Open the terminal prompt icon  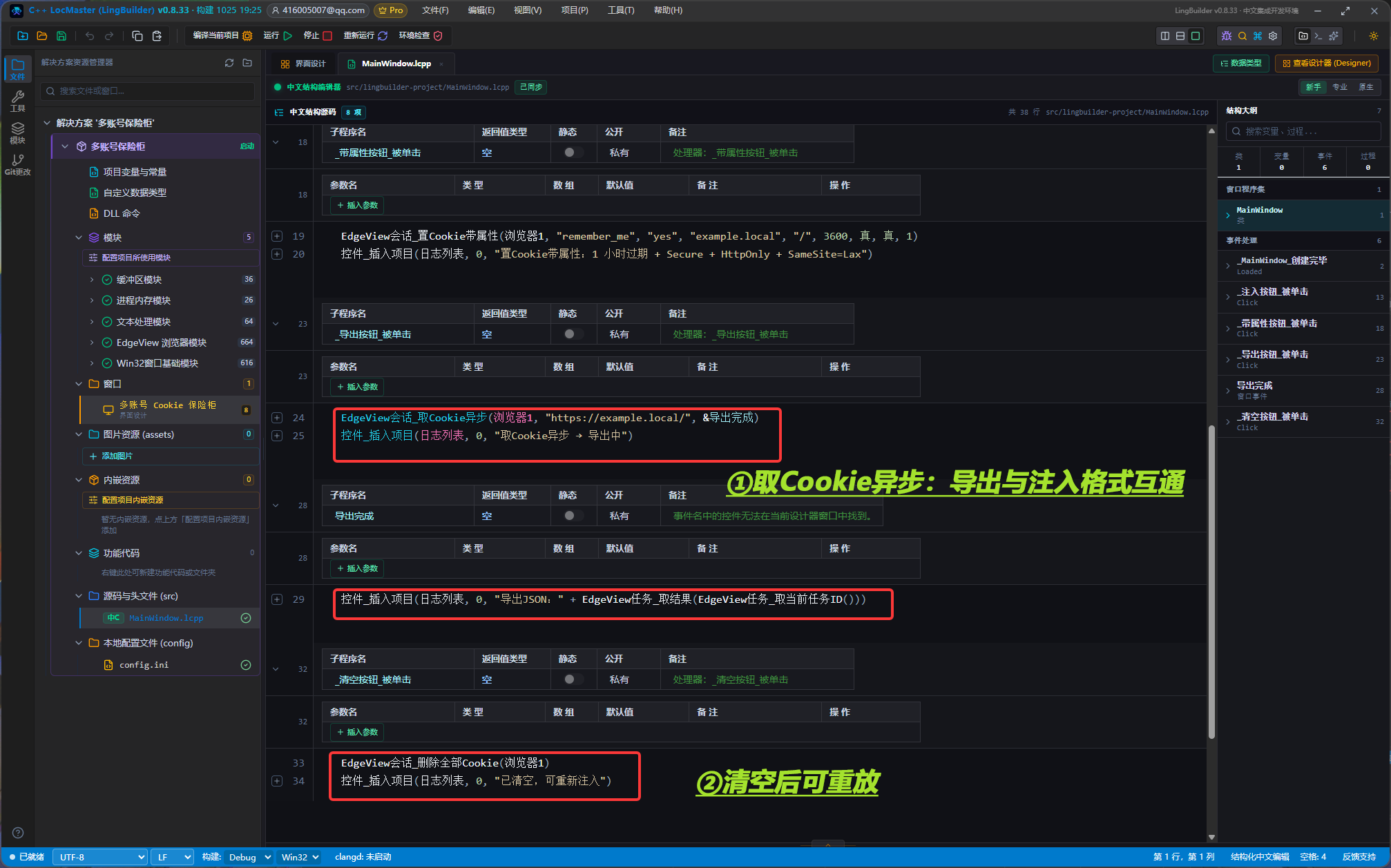pyautogui.click(x=1318, y=36)
